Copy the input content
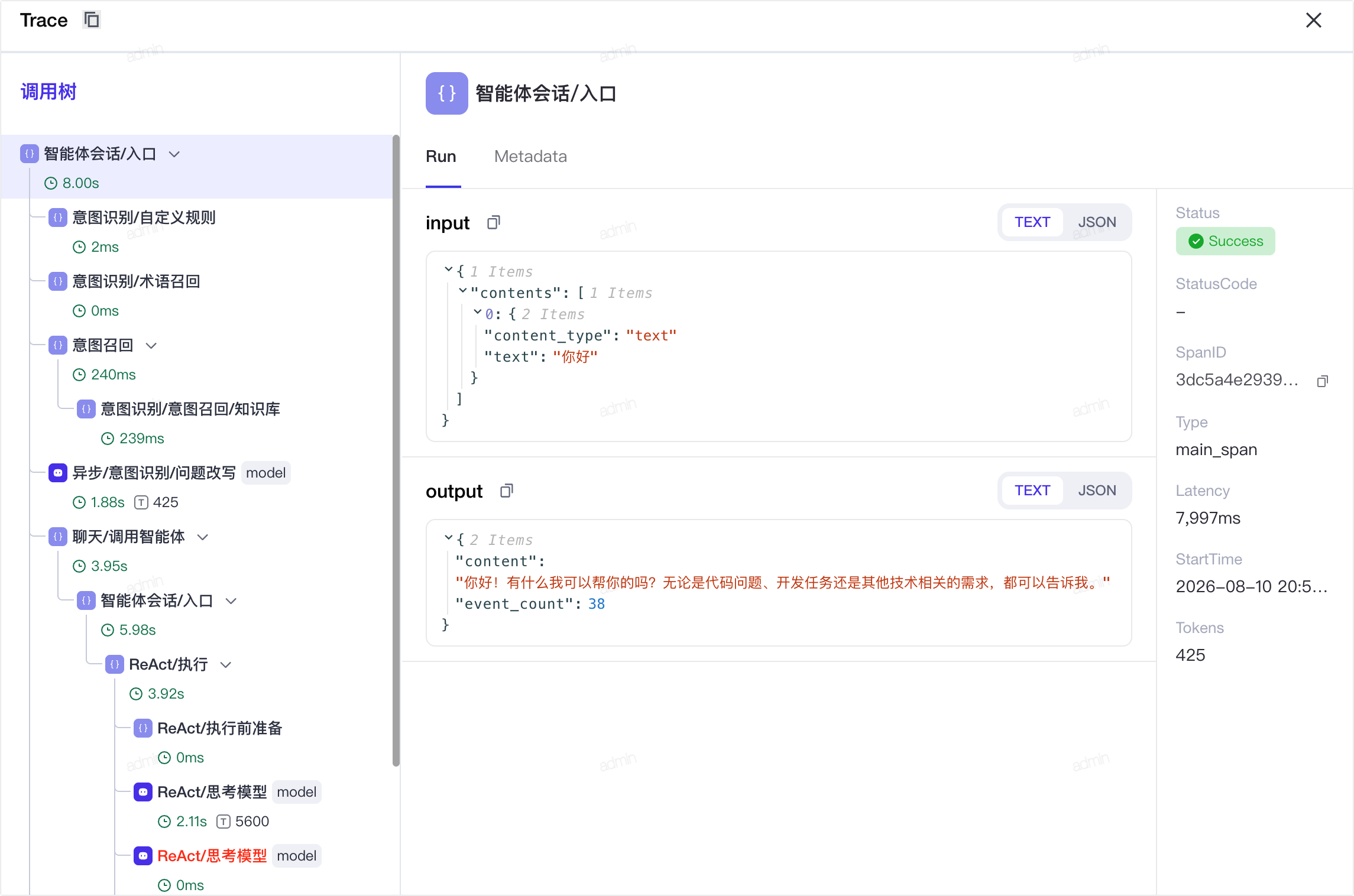The height and width of the screenshot is (896, 1354). point(494,223)
